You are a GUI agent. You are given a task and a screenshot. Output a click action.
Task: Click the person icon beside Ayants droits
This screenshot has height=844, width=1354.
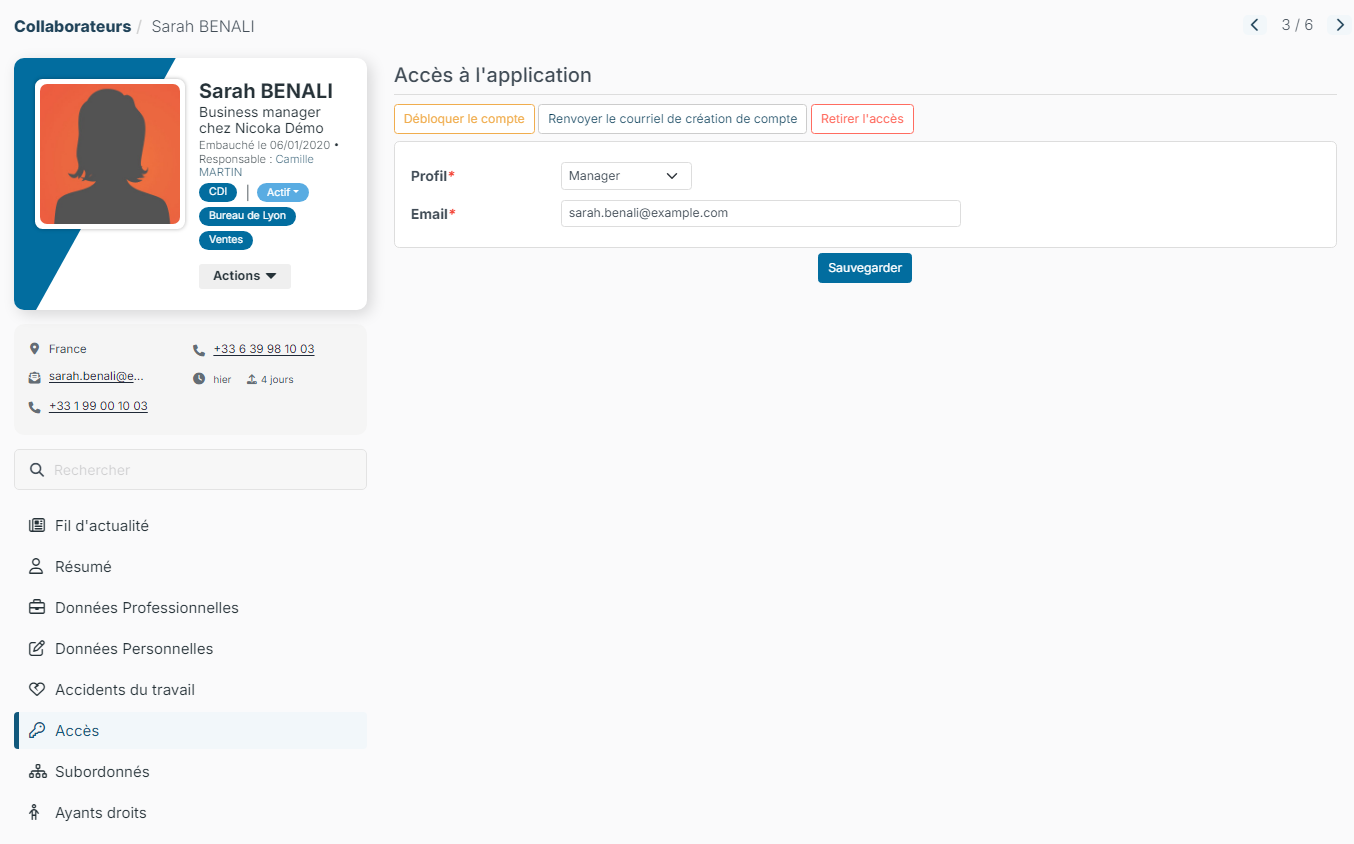(x=35, y=813)
